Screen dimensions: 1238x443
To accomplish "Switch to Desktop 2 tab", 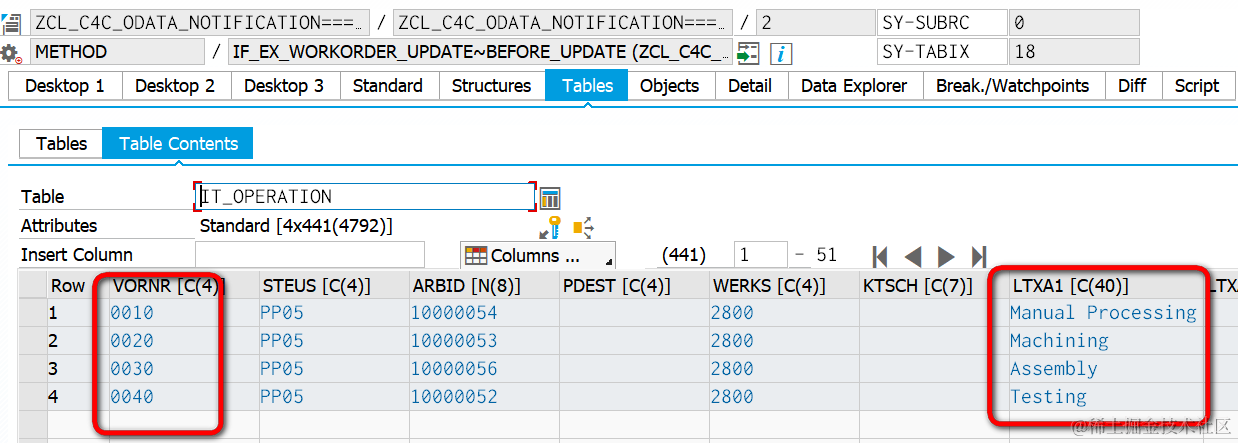I will click(x=175, y=86).
